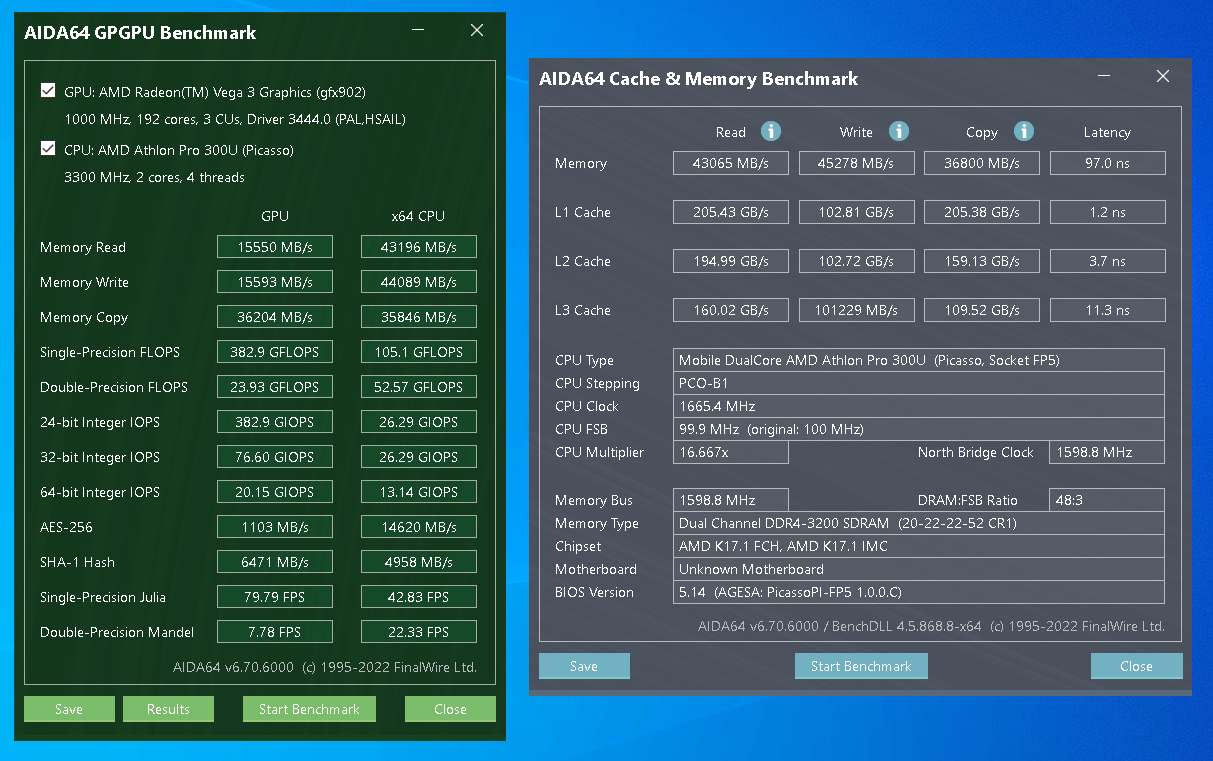Click the CPU Clock value 1665.4 MHz
The height and width of the screenshot is (761, 1213).
coord(919,406)
